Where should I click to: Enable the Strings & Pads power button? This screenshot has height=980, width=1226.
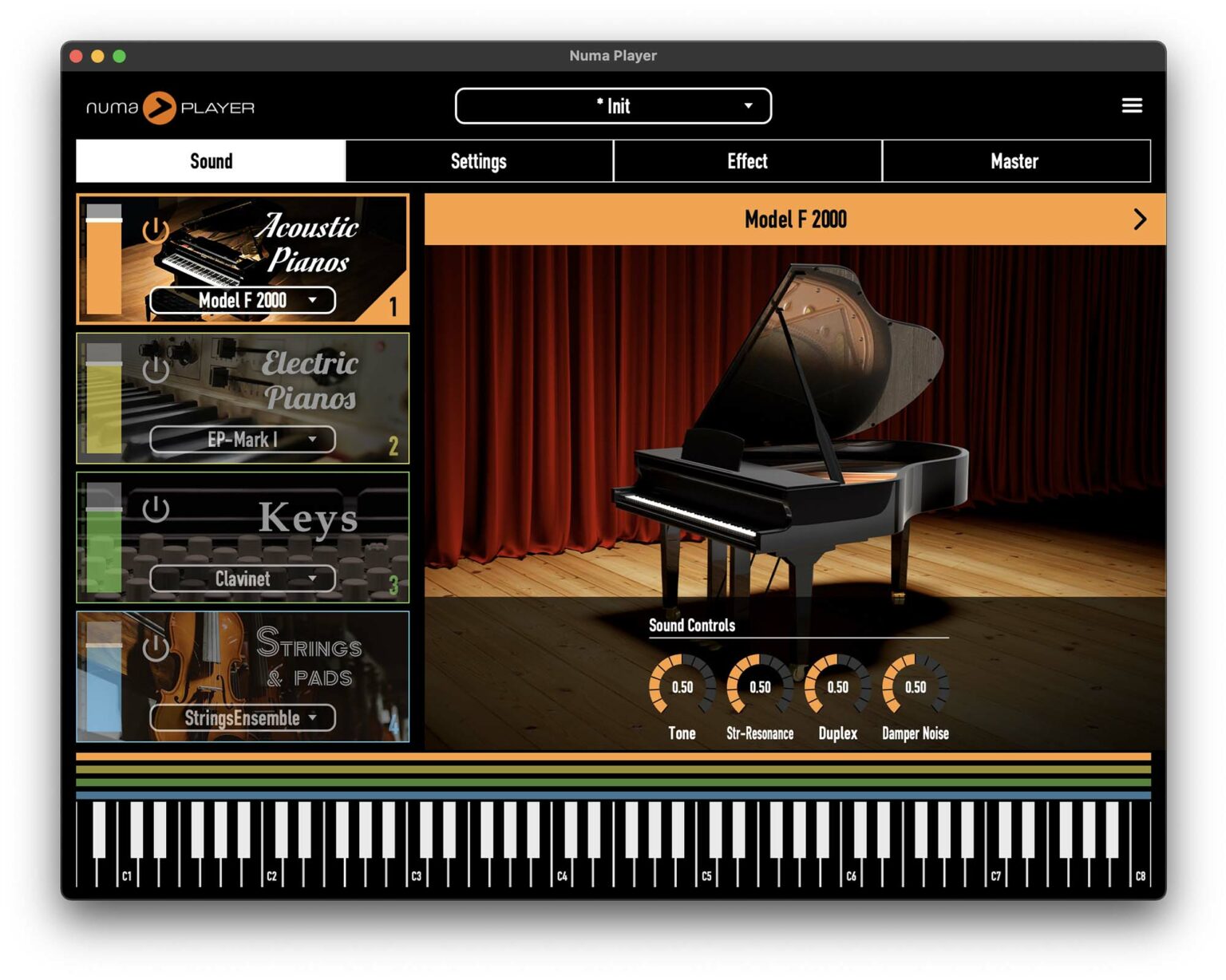pyautogui.click(x=155, y=647)
